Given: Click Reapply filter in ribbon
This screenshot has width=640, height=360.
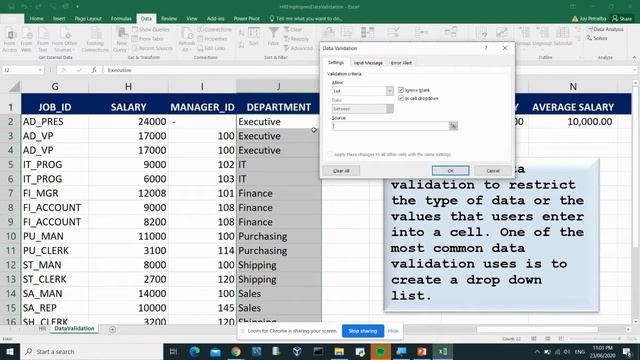Looking at the screenshot, I should tap(296, 39).
